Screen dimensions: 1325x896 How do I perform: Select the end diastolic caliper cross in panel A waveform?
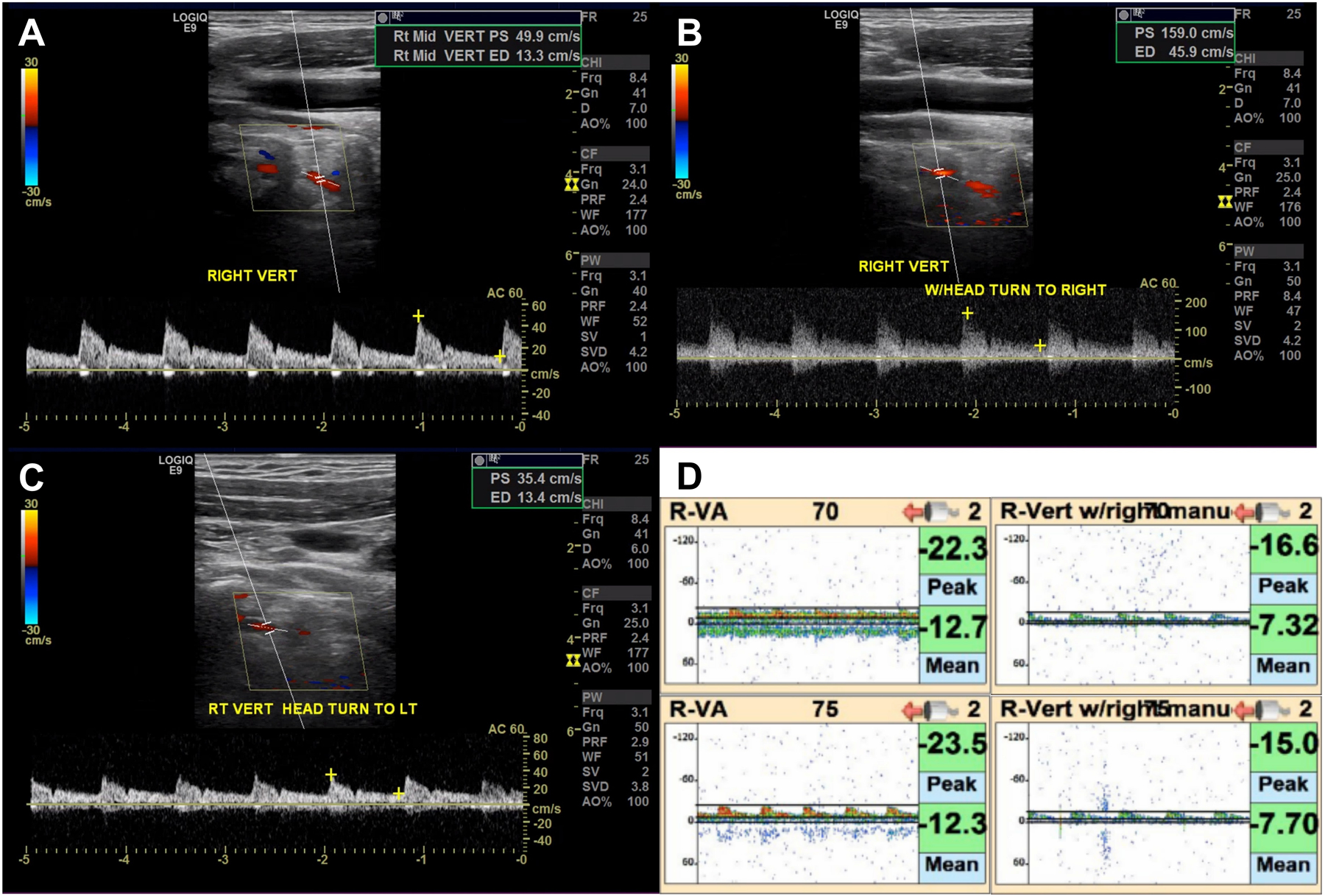click(500, 356)
